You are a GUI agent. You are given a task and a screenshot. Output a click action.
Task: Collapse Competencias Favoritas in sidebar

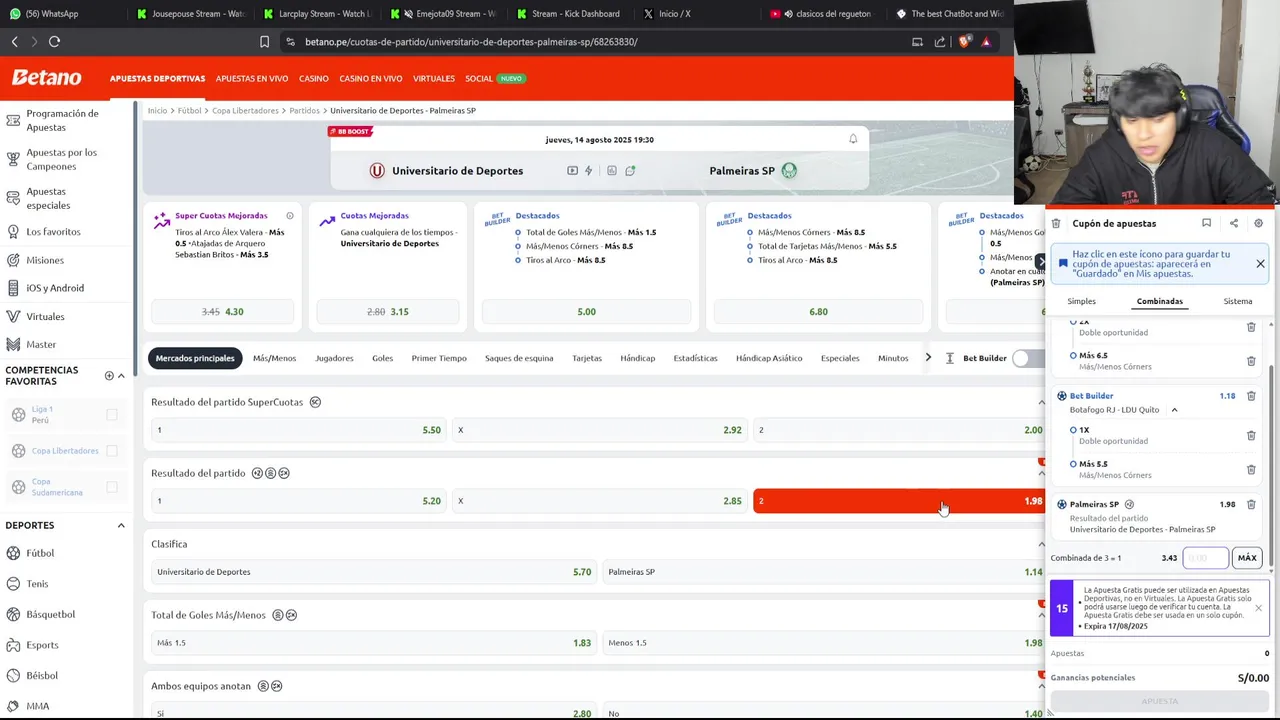[121, 376]
